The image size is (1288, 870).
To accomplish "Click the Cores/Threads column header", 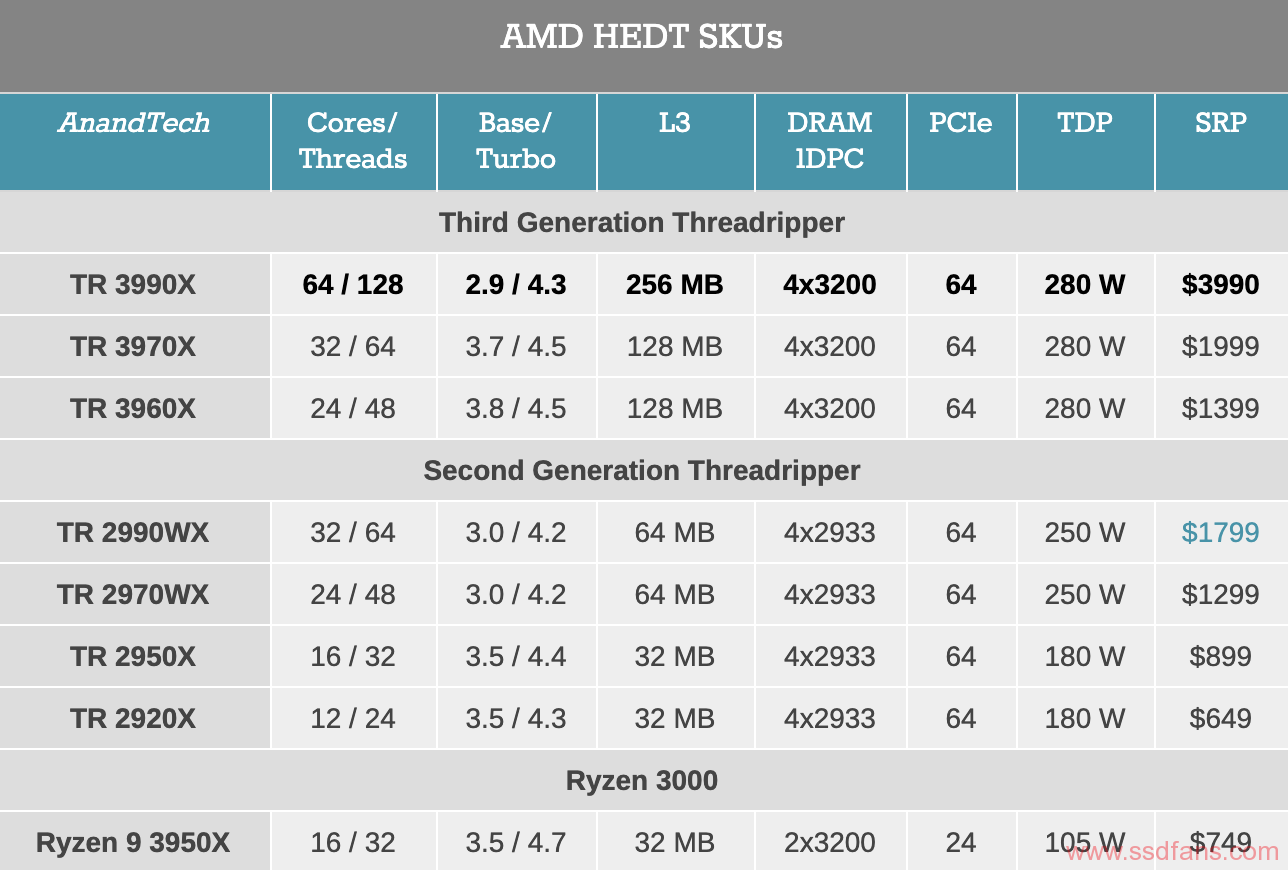I will 353,141.
